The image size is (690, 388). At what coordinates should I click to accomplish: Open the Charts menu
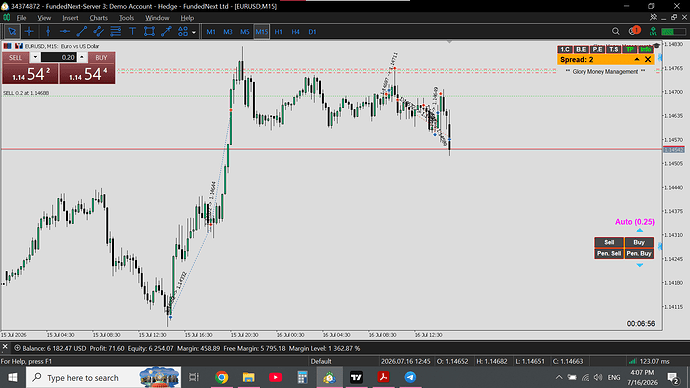[98, 18]
